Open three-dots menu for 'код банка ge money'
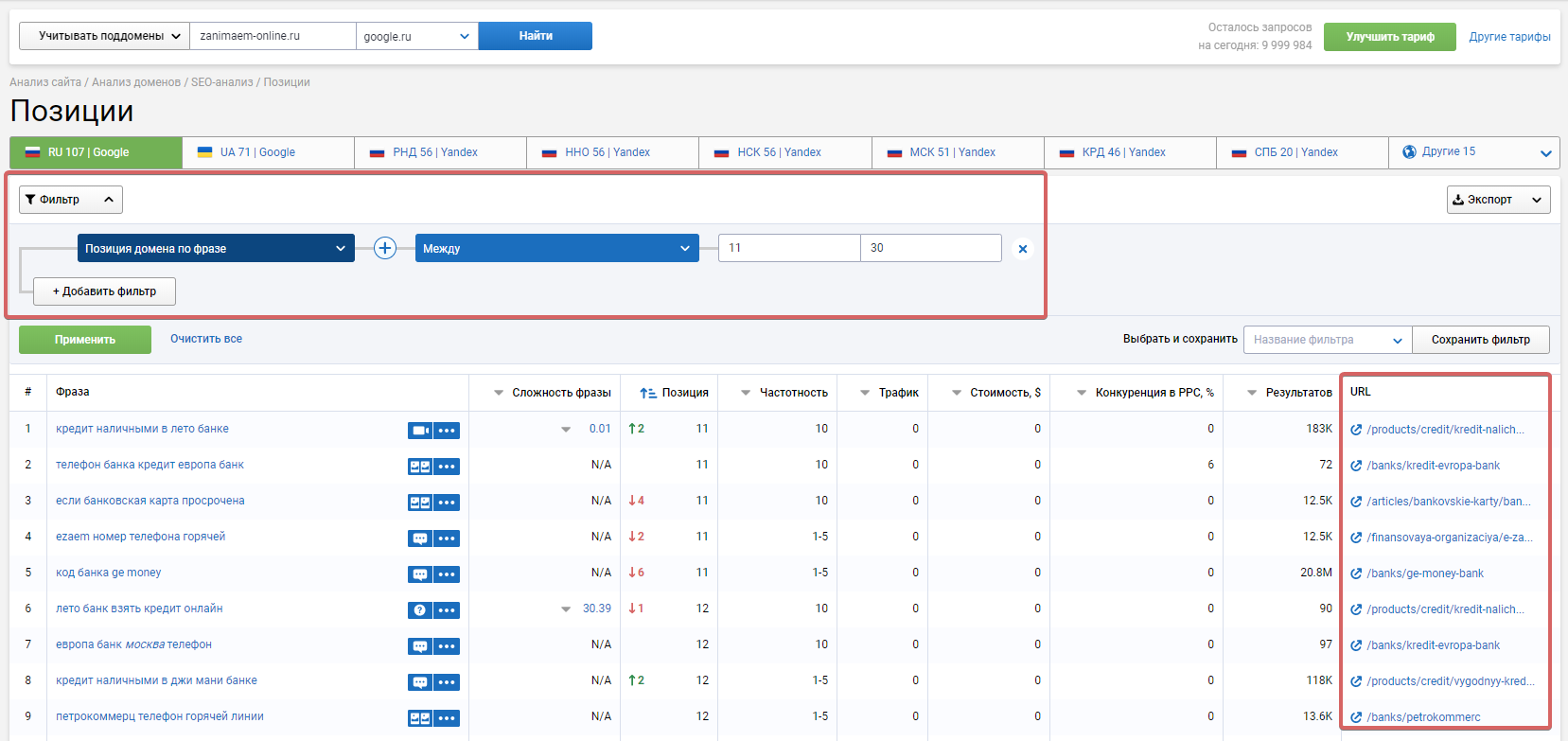 tap(448, 574)
